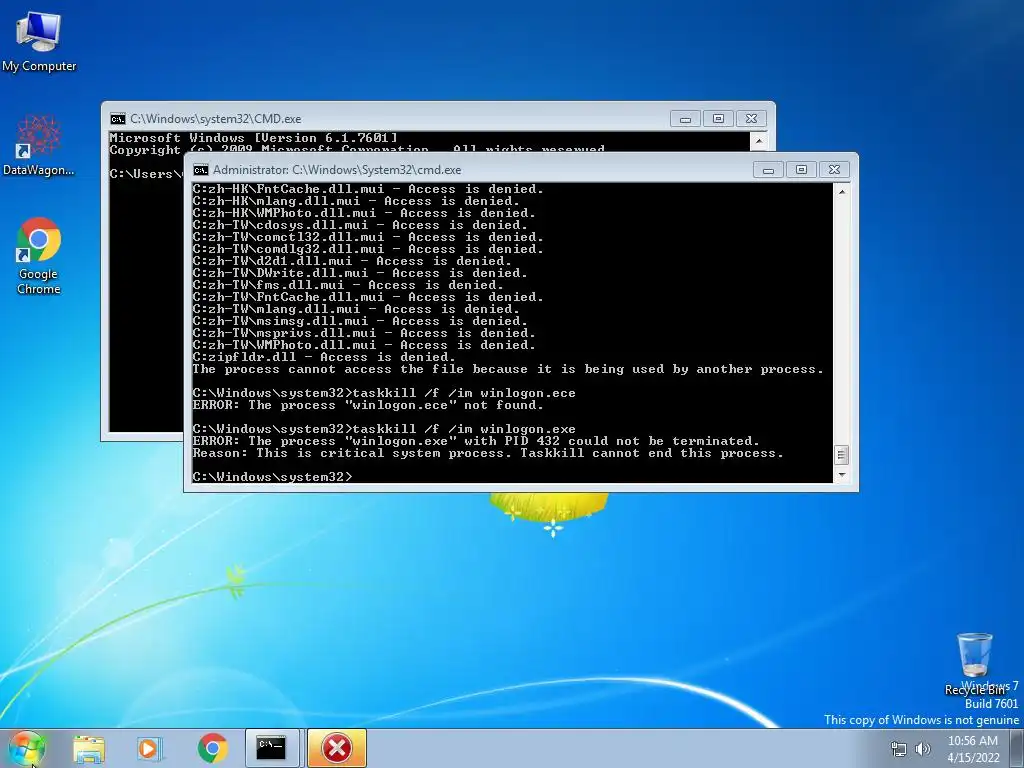Click the Administrator cmd scrollbar down arrow

click(x=842, y=475)
